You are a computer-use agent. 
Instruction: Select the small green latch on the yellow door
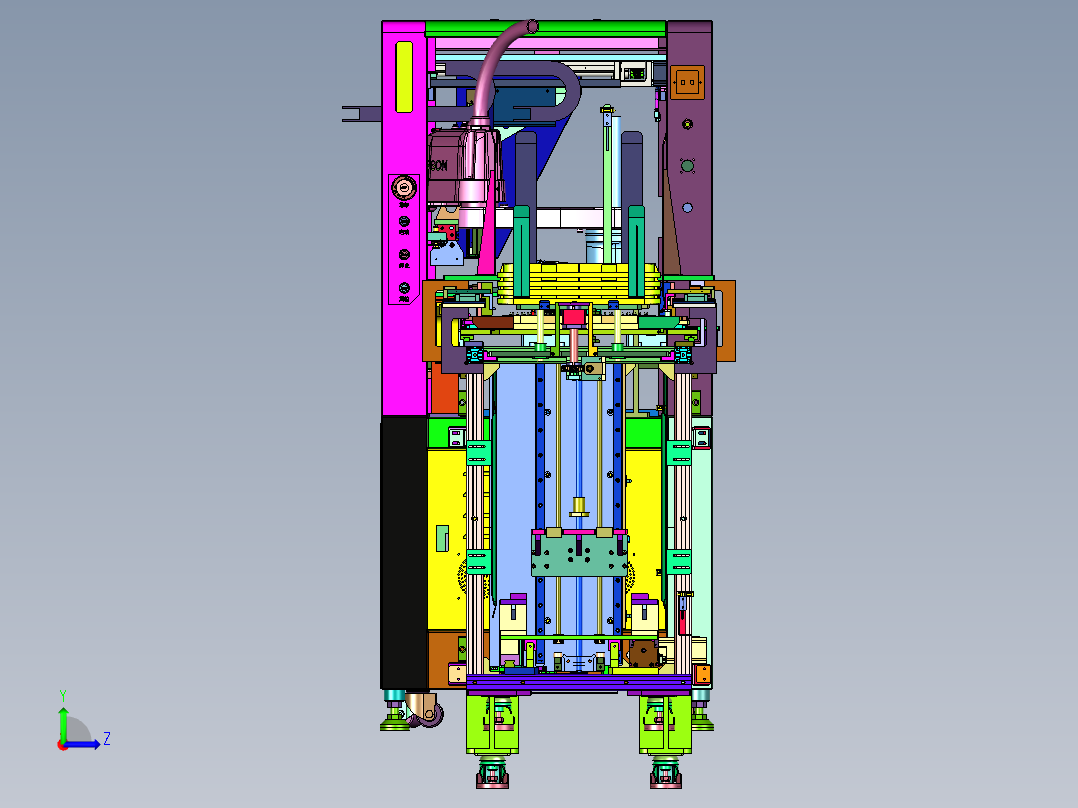point(442,538)
